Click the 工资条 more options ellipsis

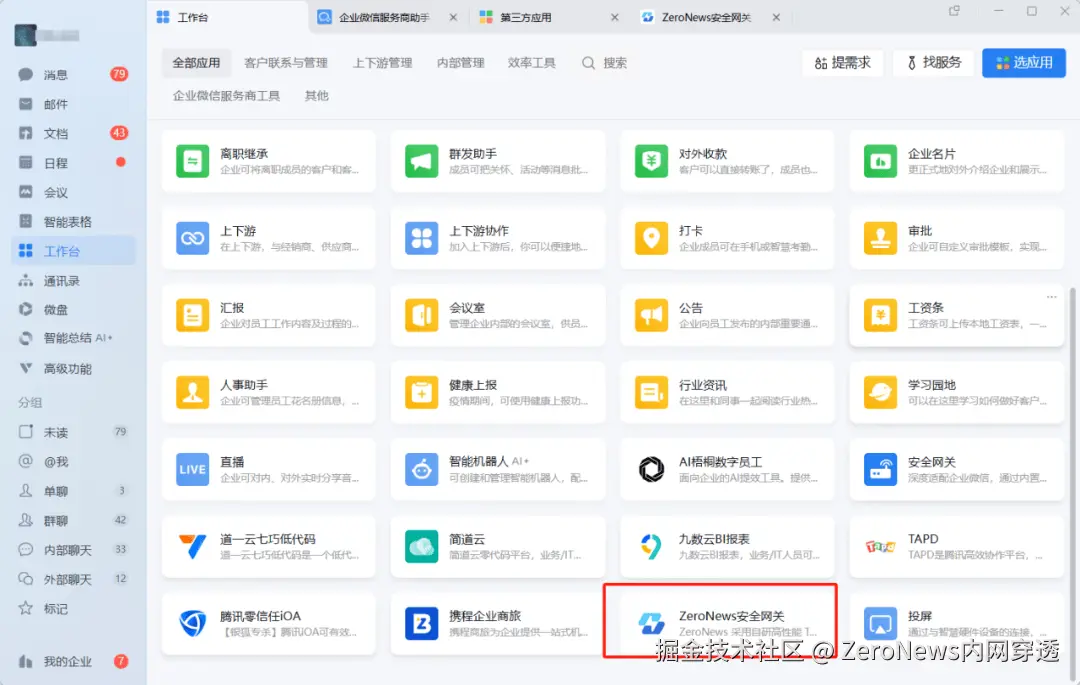pos(1051,297)
